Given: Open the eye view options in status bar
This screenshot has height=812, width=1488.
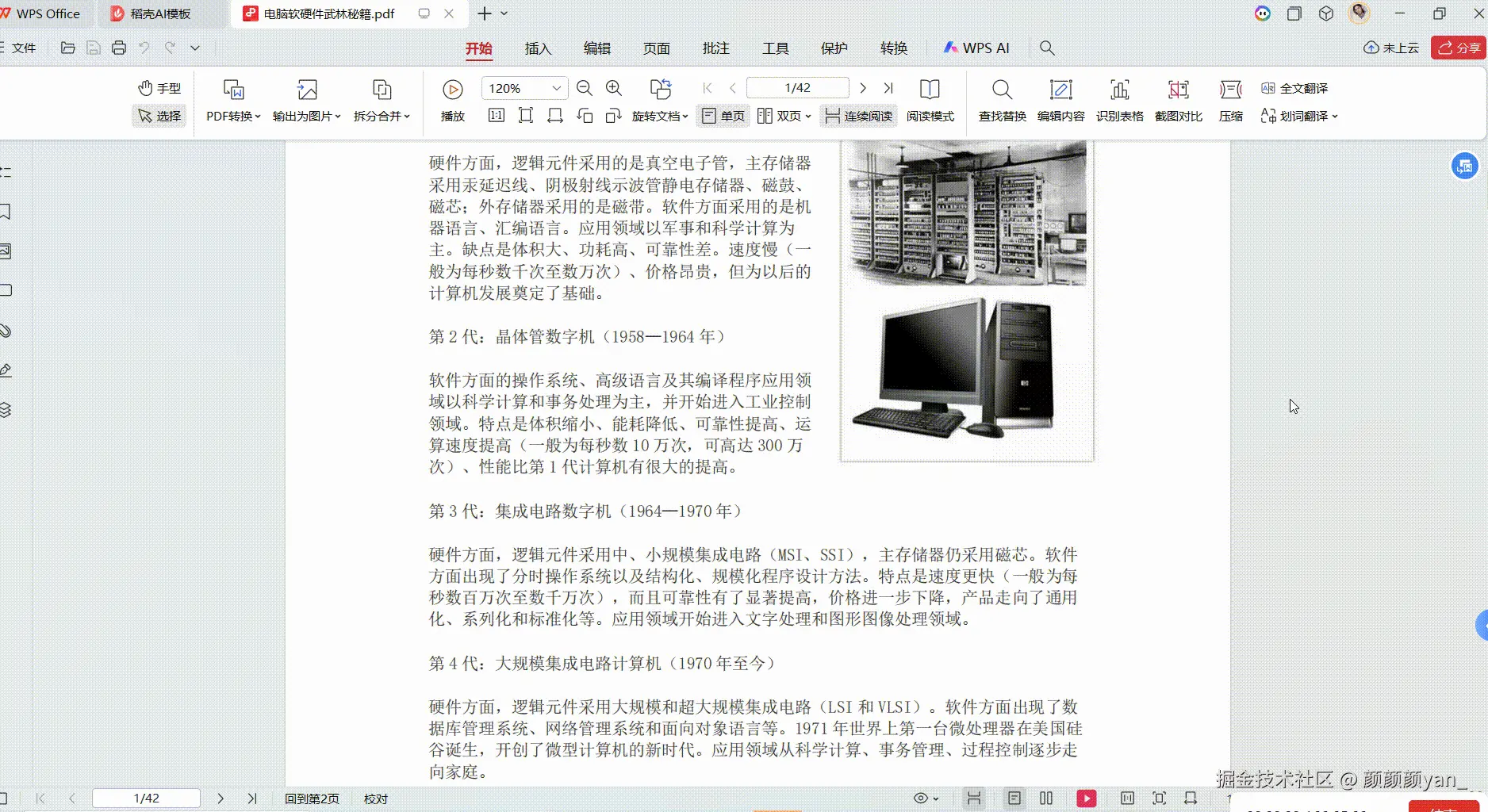Looking at the screenshot, I should coord(926,799).
